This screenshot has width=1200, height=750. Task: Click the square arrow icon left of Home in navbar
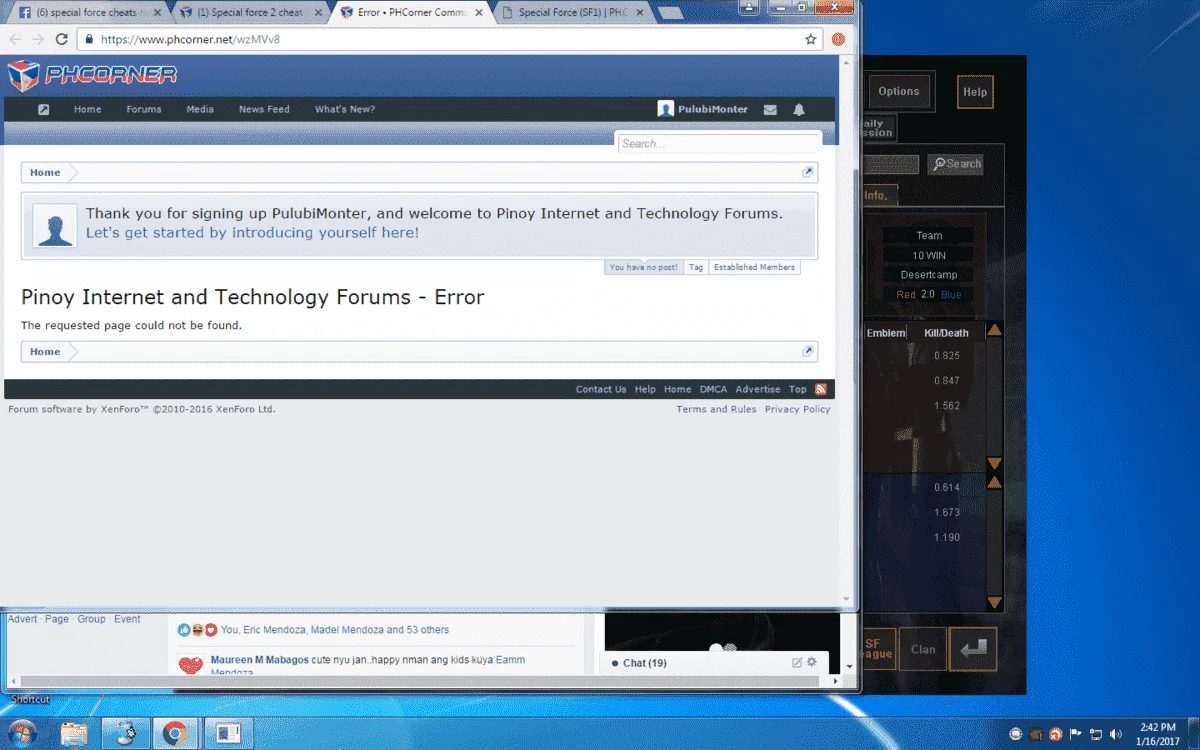[x=43, y=109]
